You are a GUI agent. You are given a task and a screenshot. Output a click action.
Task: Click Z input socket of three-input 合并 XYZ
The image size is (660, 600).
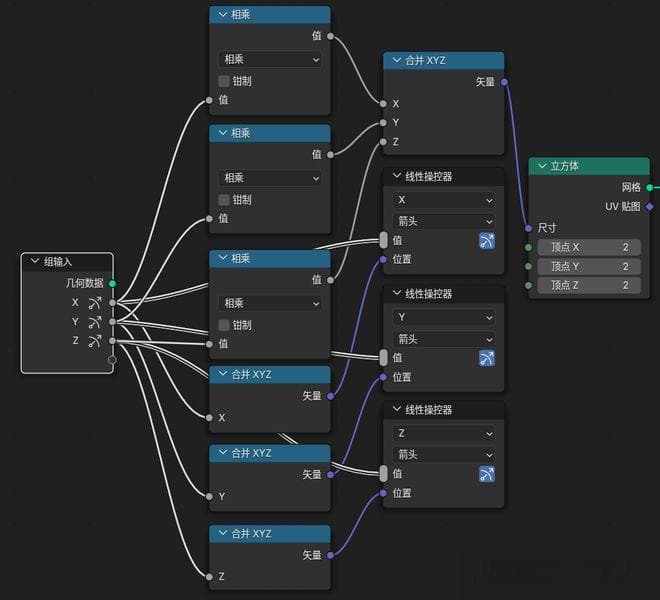point(383,142)
